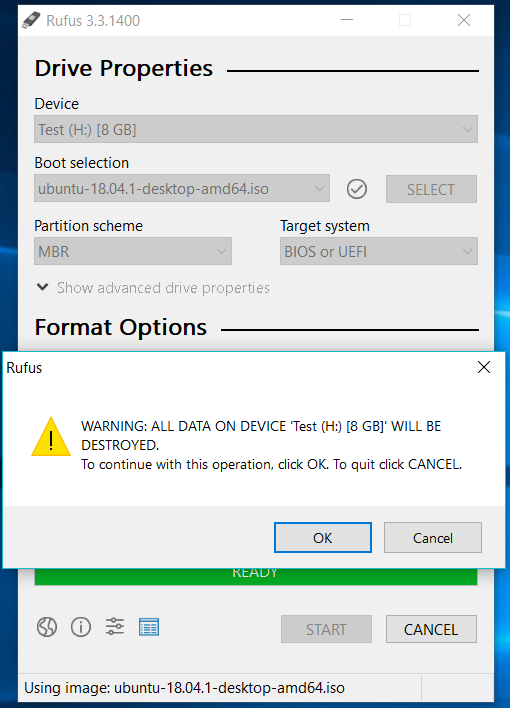Open the Boot selection ISO dropdown
The height and width of the screenshot is (708, 510).
(182, 189)
